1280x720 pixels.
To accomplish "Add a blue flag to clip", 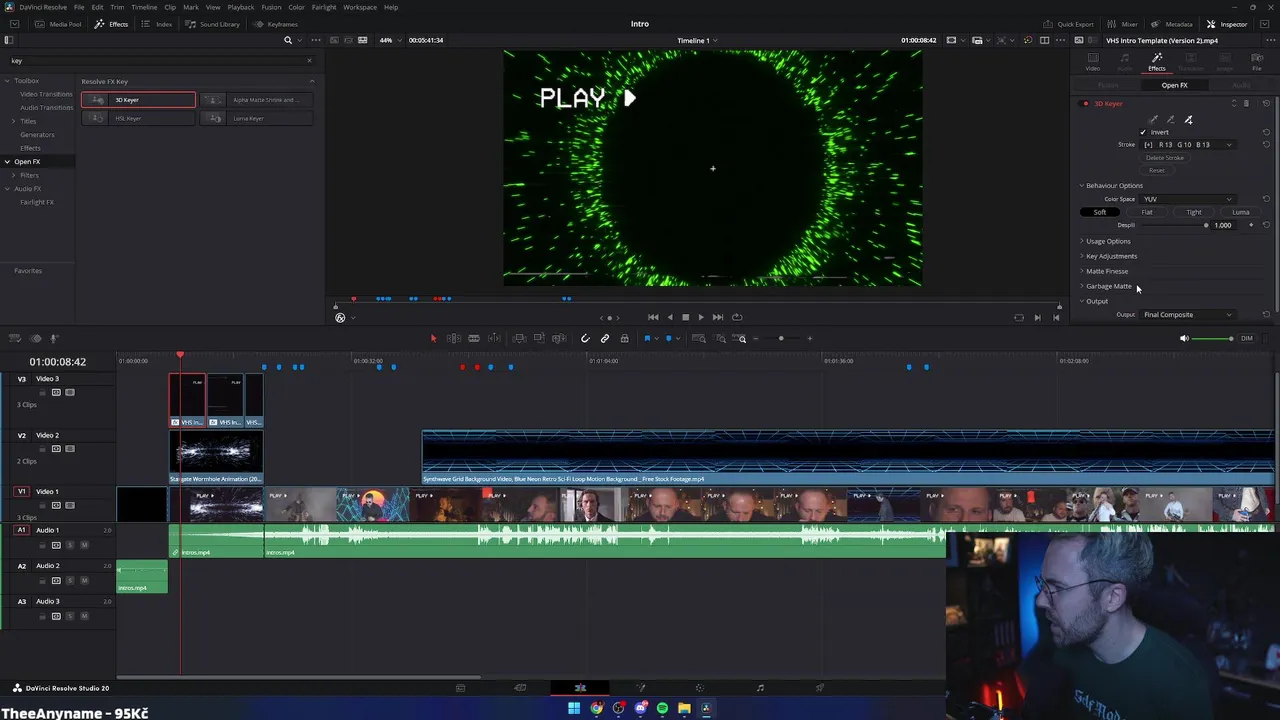I will pos(647,338).
